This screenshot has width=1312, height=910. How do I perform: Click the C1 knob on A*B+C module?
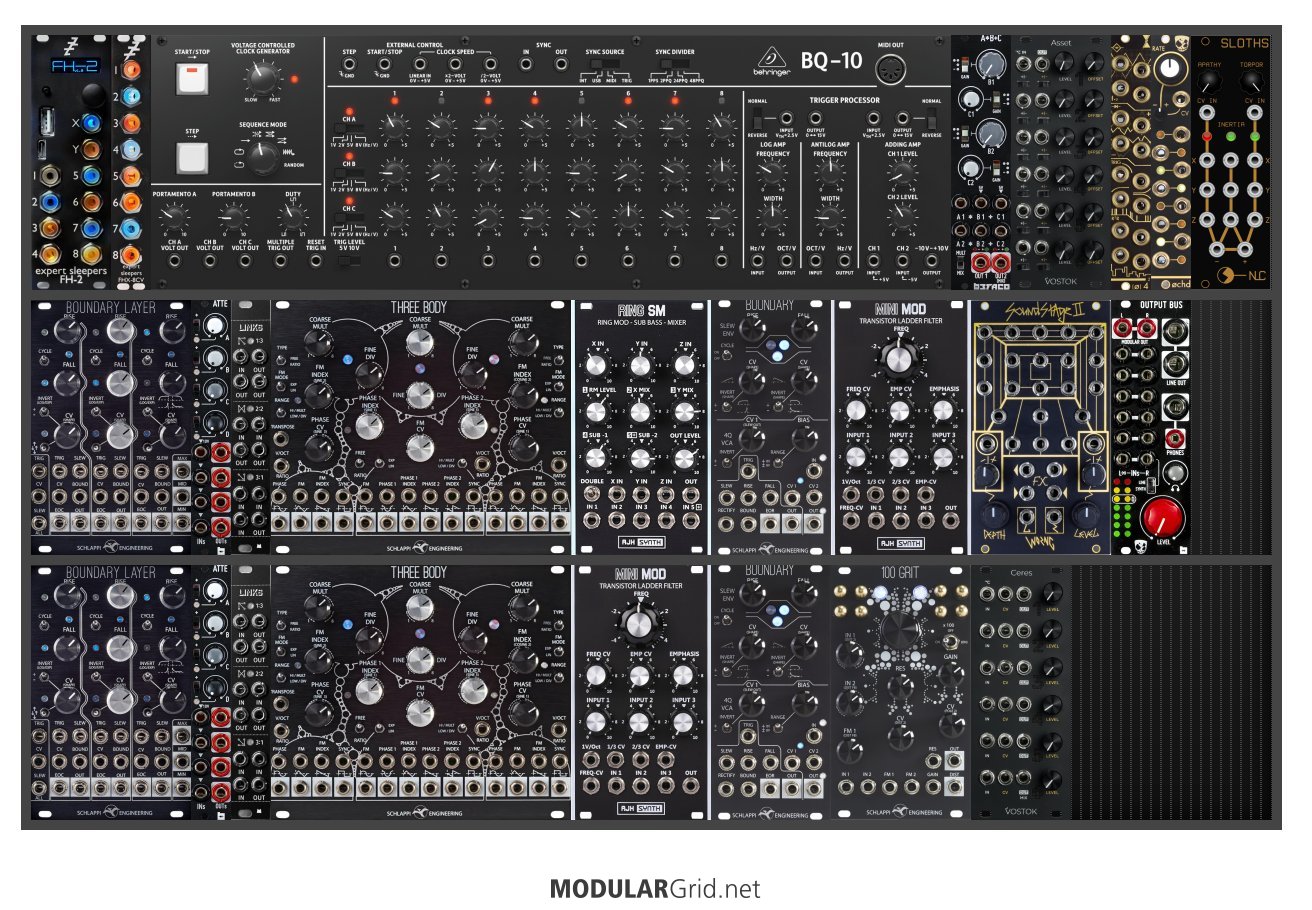pyautogui.click(x=969, y=100)
